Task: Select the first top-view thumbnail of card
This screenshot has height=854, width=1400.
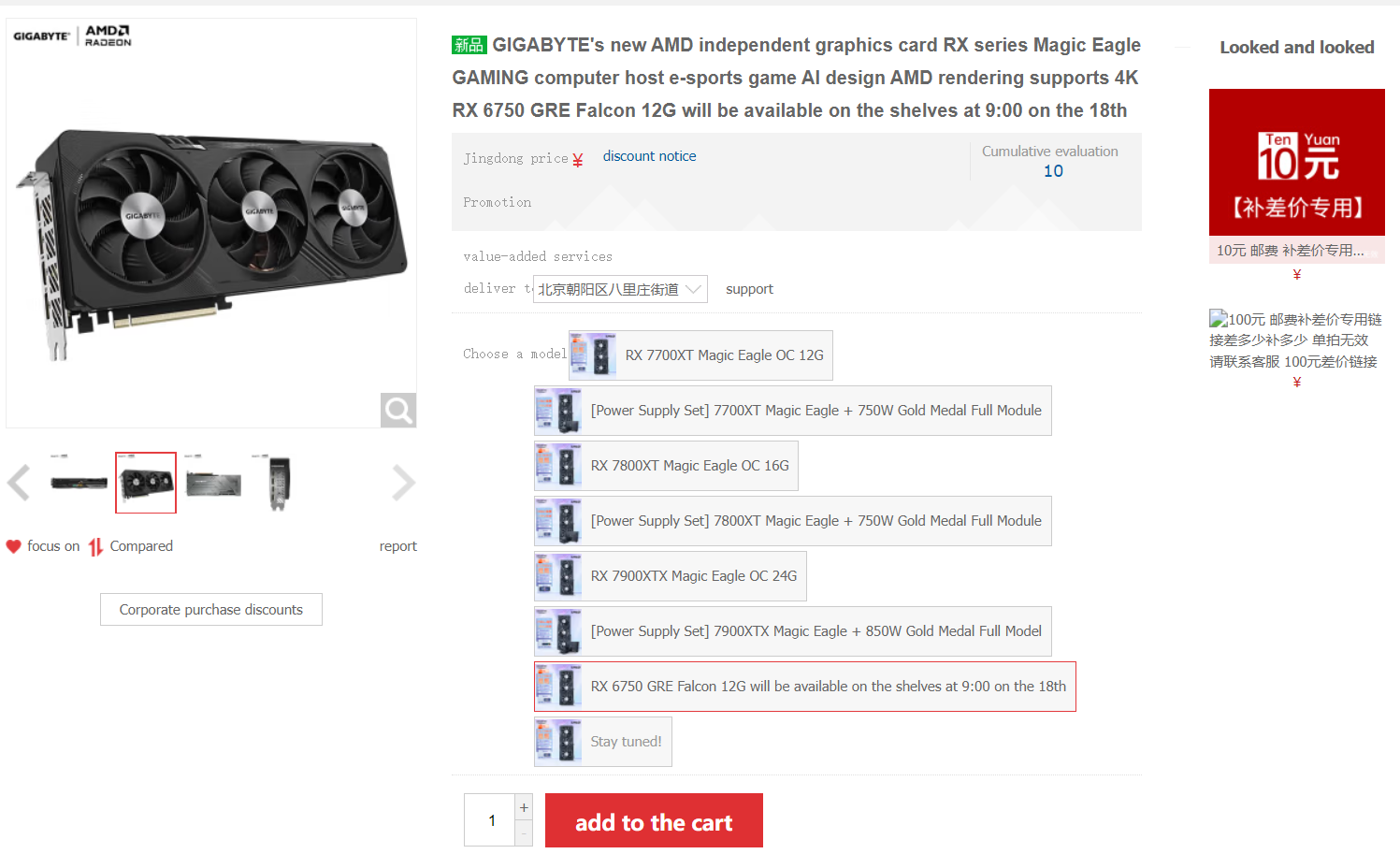Action: click(79, 483)
